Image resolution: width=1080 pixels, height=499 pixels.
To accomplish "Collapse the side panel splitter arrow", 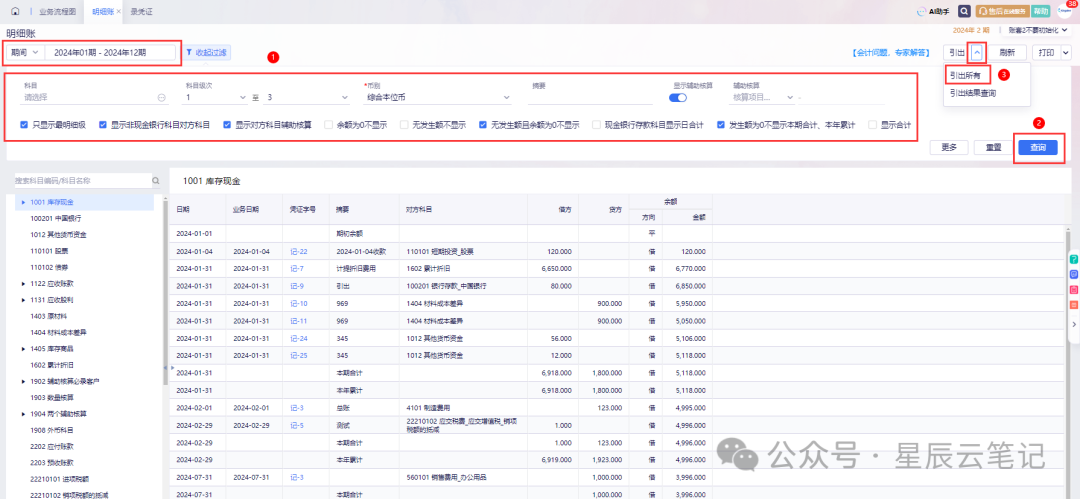I will click(x=165, y=368).
